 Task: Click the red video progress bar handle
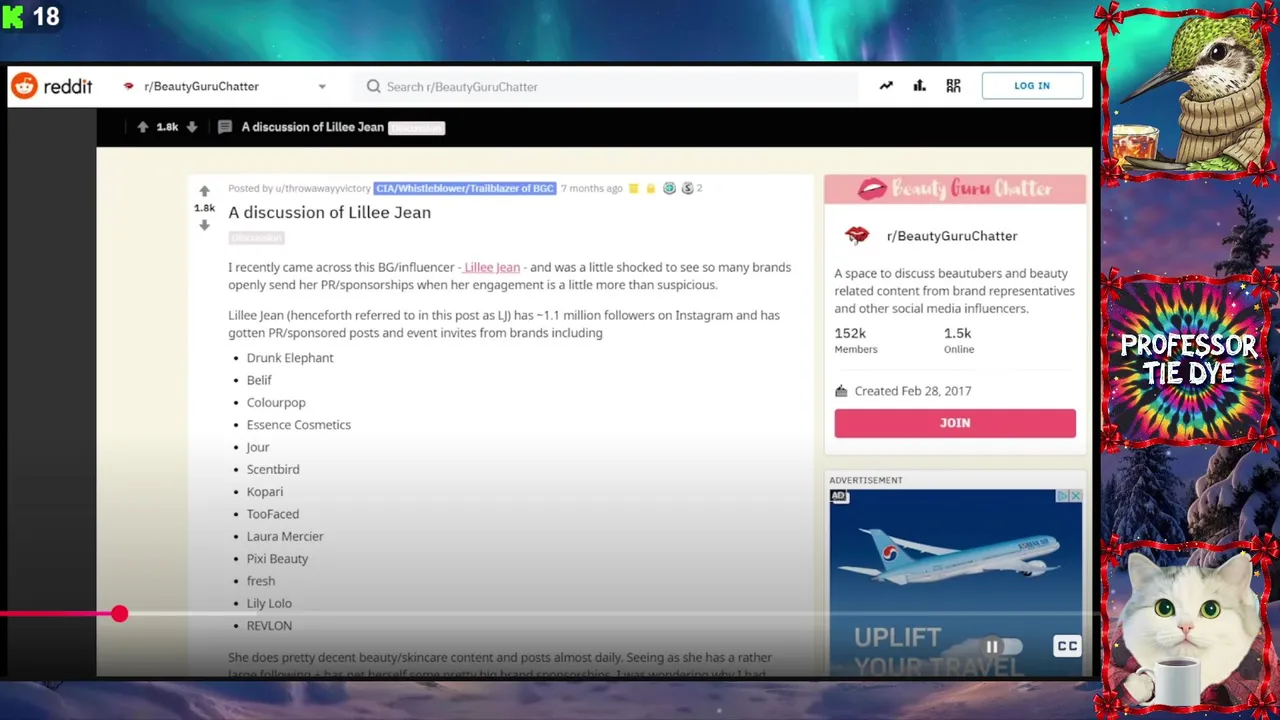coord(119,613)
